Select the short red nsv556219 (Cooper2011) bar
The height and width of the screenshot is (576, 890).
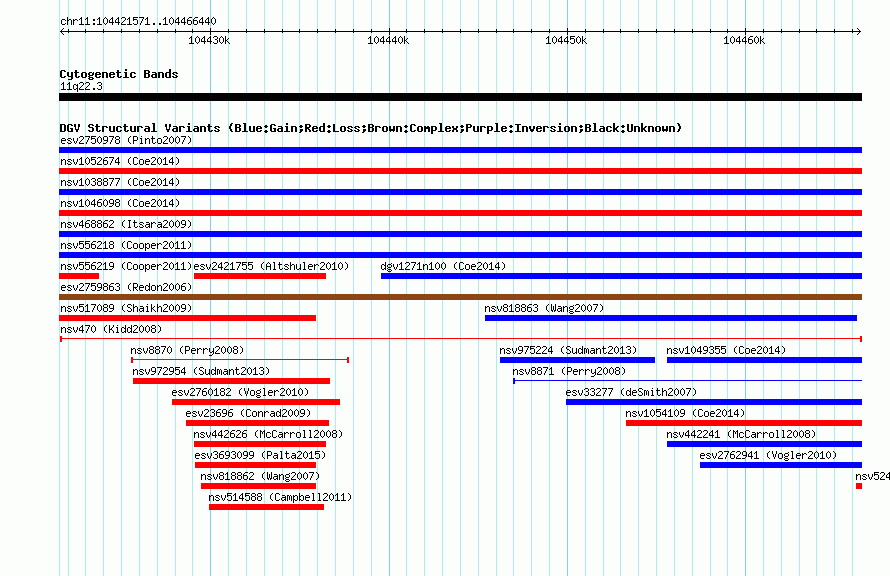(x=79, y=276)
